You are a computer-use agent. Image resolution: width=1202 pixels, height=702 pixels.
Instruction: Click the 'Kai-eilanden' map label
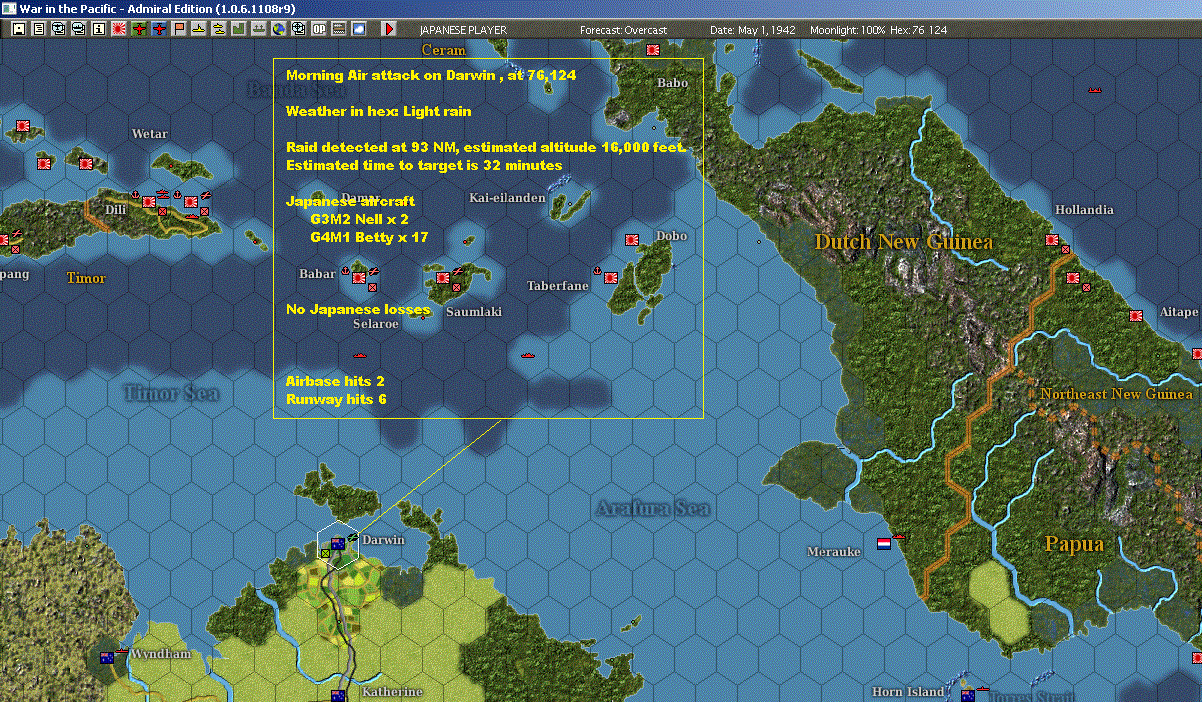point(508,198)
